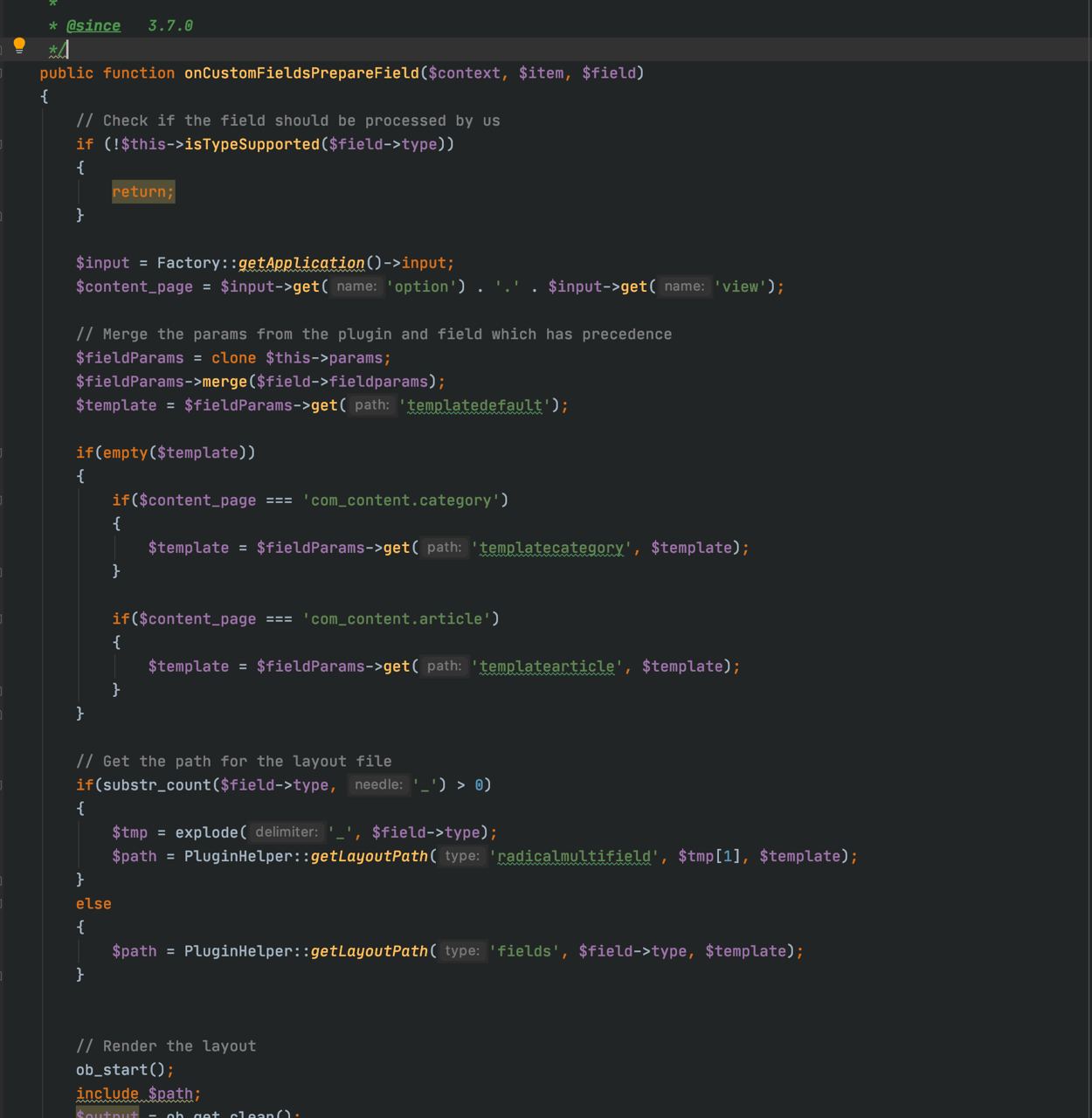Click the '.' concatenated string literal
The height and width of the screenshot is (1118, 1092).
(507, 286)
